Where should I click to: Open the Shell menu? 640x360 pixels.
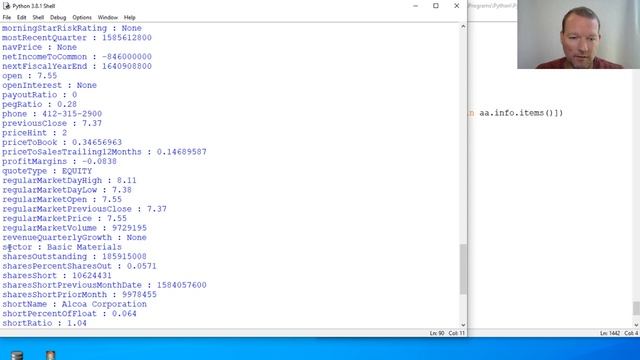(x=38, y=18)
